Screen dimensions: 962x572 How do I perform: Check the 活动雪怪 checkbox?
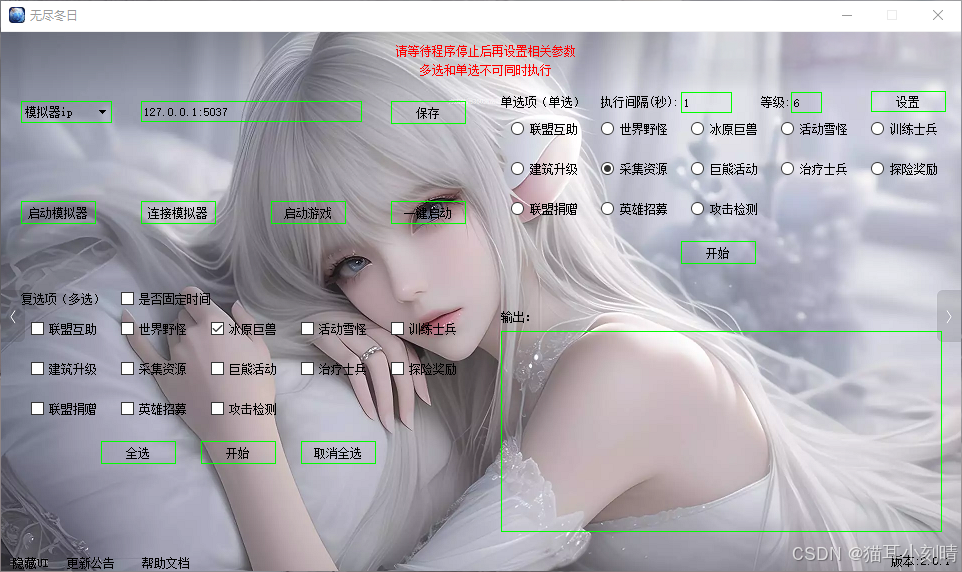coord(307,329)
